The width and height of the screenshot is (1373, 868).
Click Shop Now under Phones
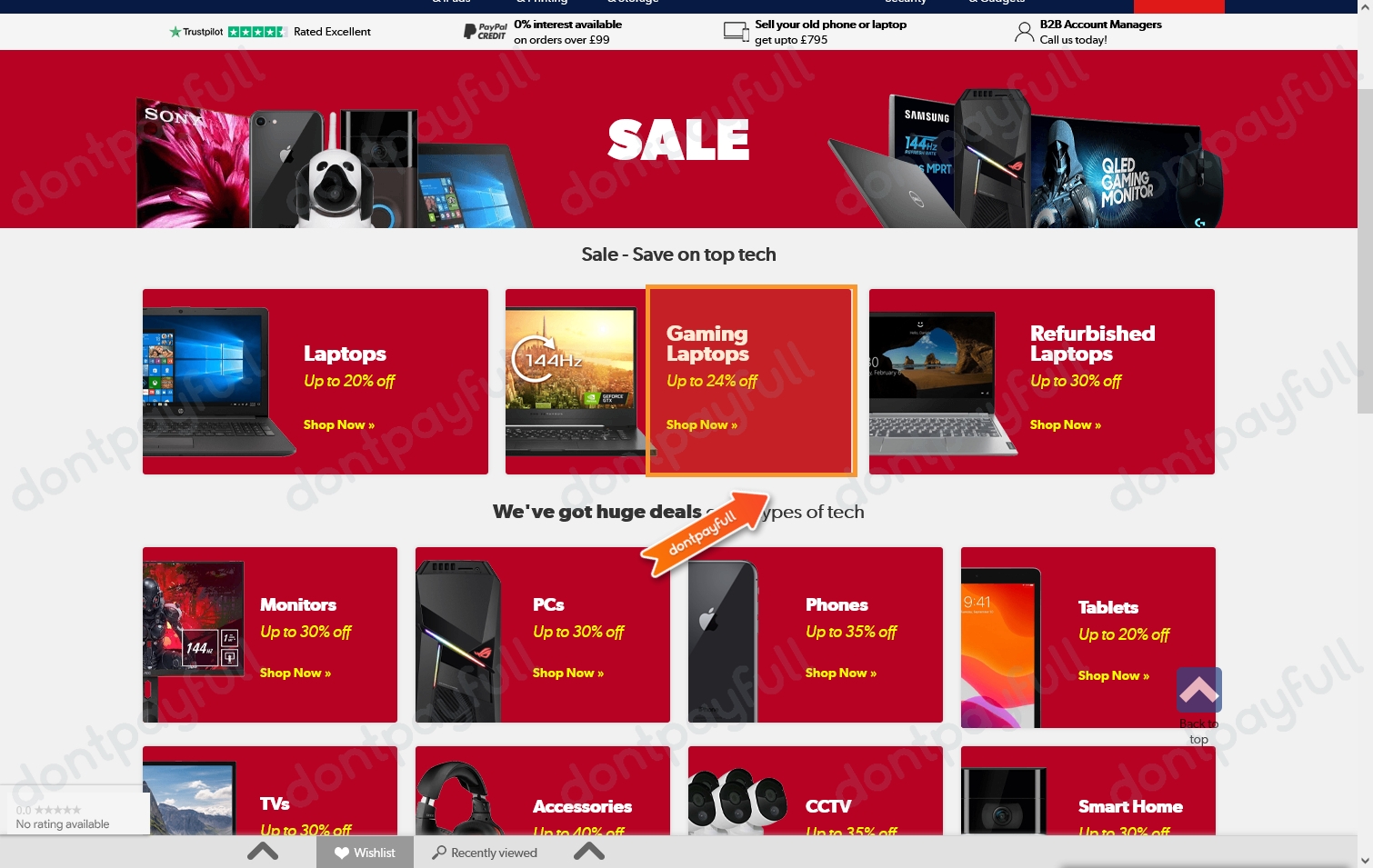pyautogui.click(x=841, y=673)
